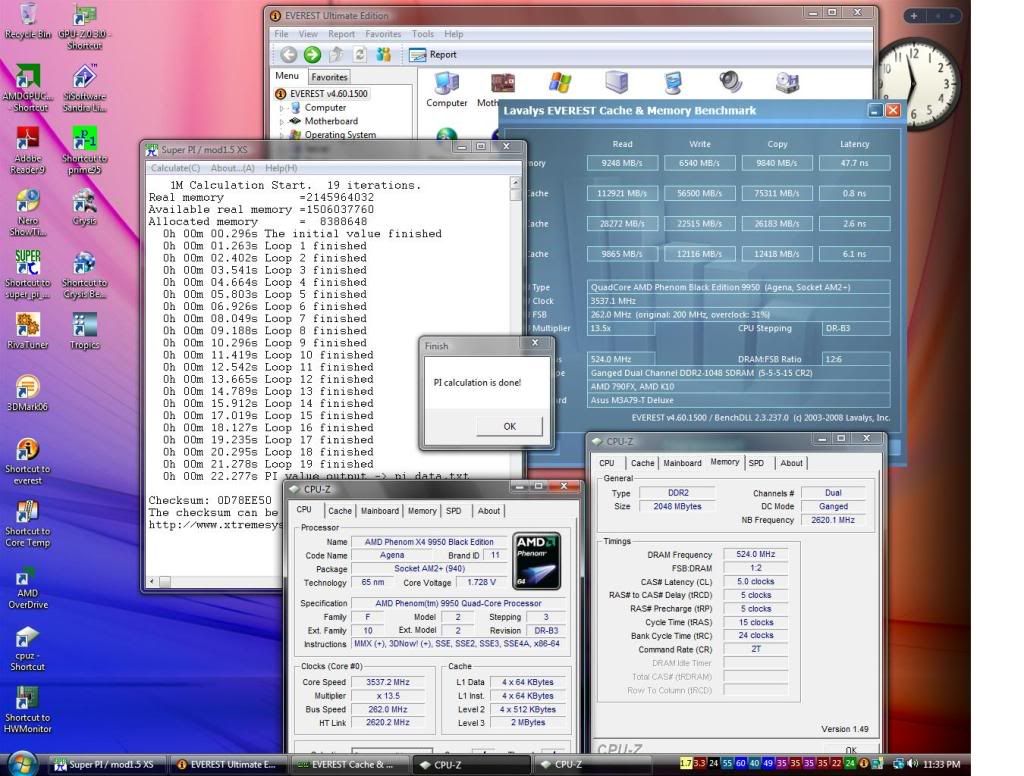Switch to Cache tab in front CPU-Z window
This screenshot has height=776, width=1024.
340,511
